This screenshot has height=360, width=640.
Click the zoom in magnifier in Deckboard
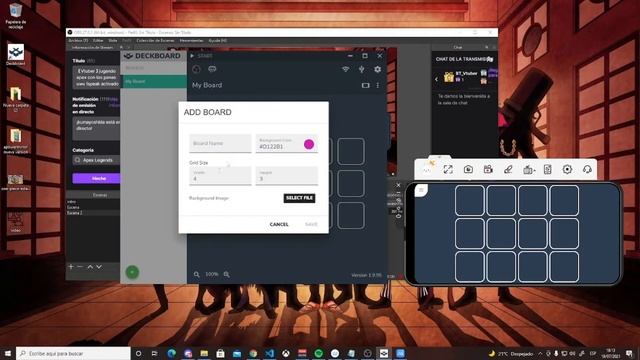(227, 274)
